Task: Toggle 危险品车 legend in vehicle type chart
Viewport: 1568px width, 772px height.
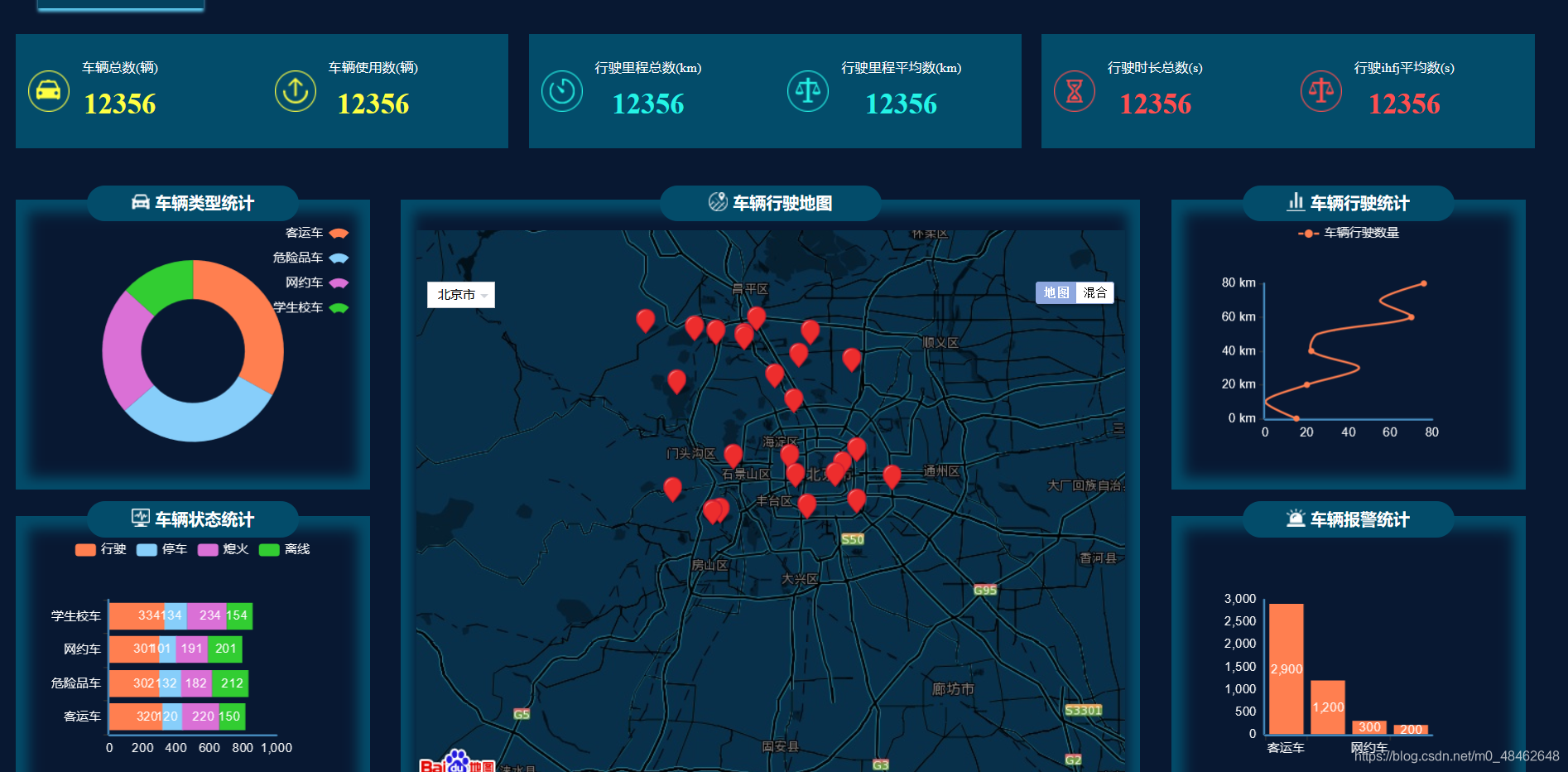Action: click(x=310, y=258)
